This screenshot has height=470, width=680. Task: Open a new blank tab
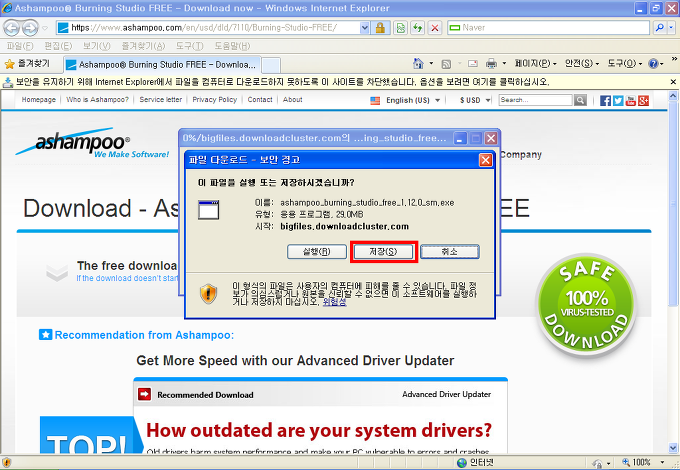271,65
